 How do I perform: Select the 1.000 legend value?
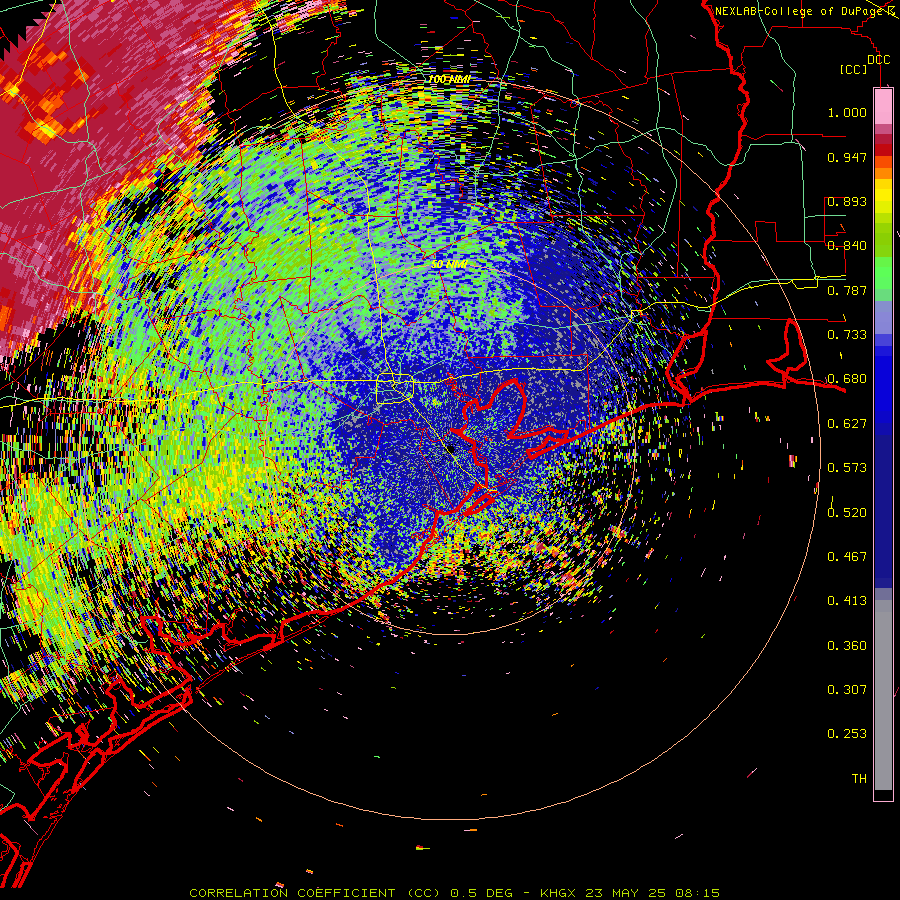point(847,112)
